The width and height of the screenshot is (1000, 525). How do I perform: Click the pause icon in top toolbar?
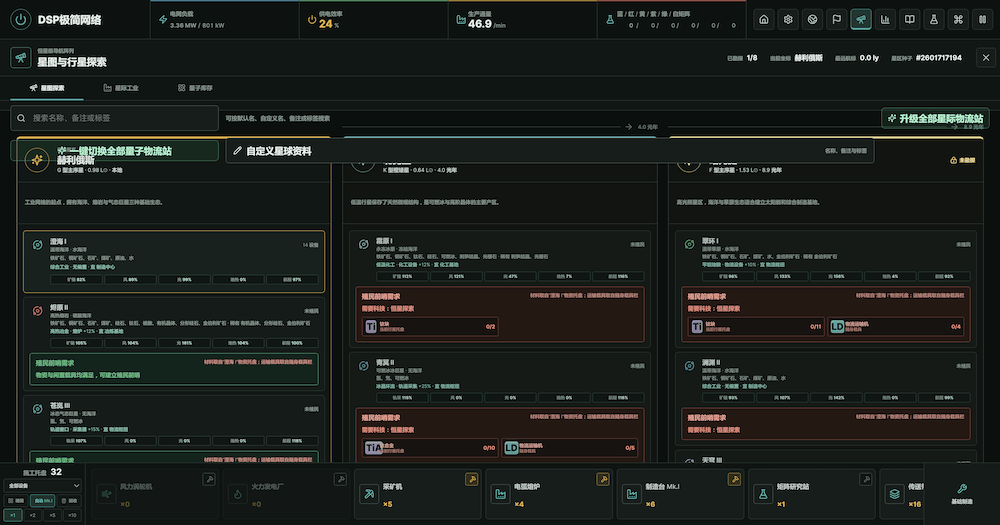982,19
